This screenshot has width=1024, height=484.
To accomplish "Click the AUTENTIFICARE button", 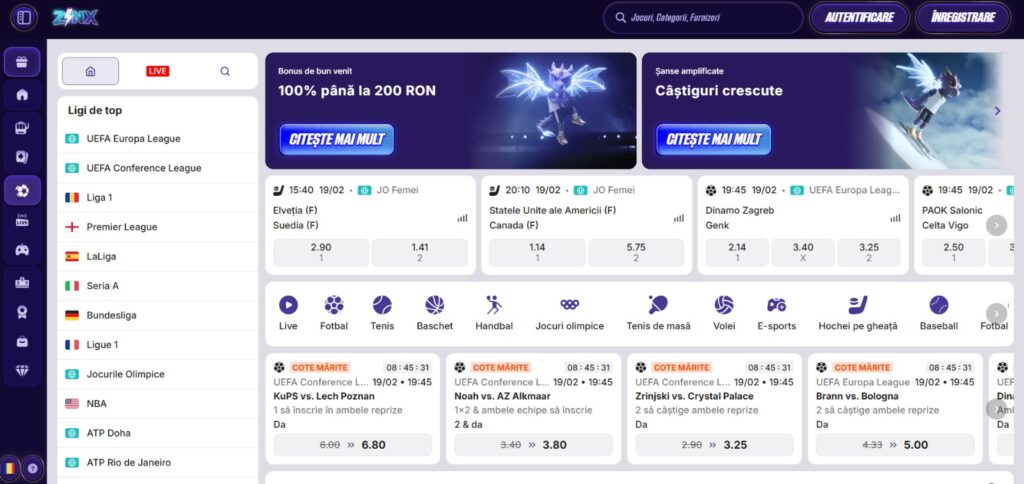I will pos(858,17).
